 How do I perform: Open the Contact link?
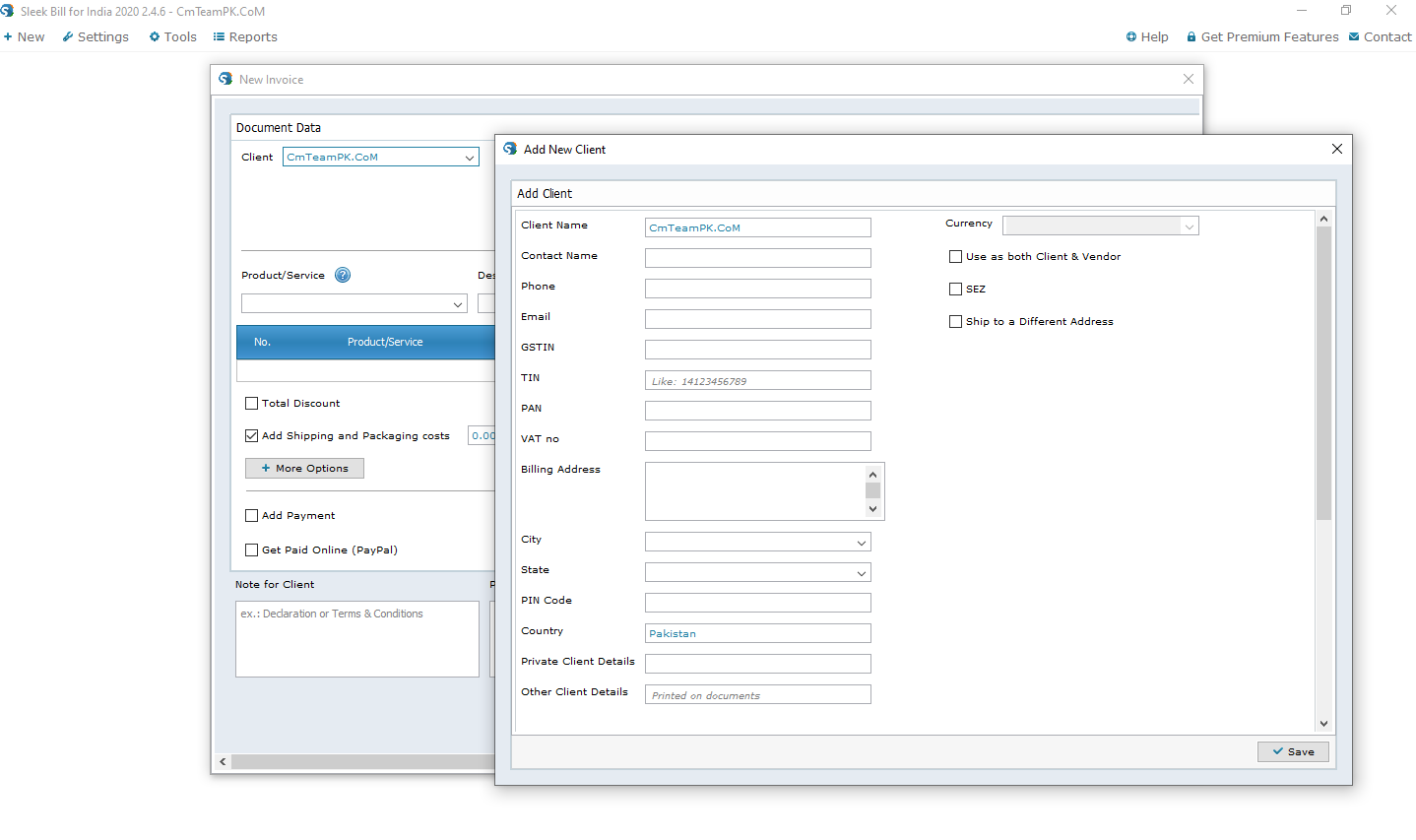pos(1381,36)
